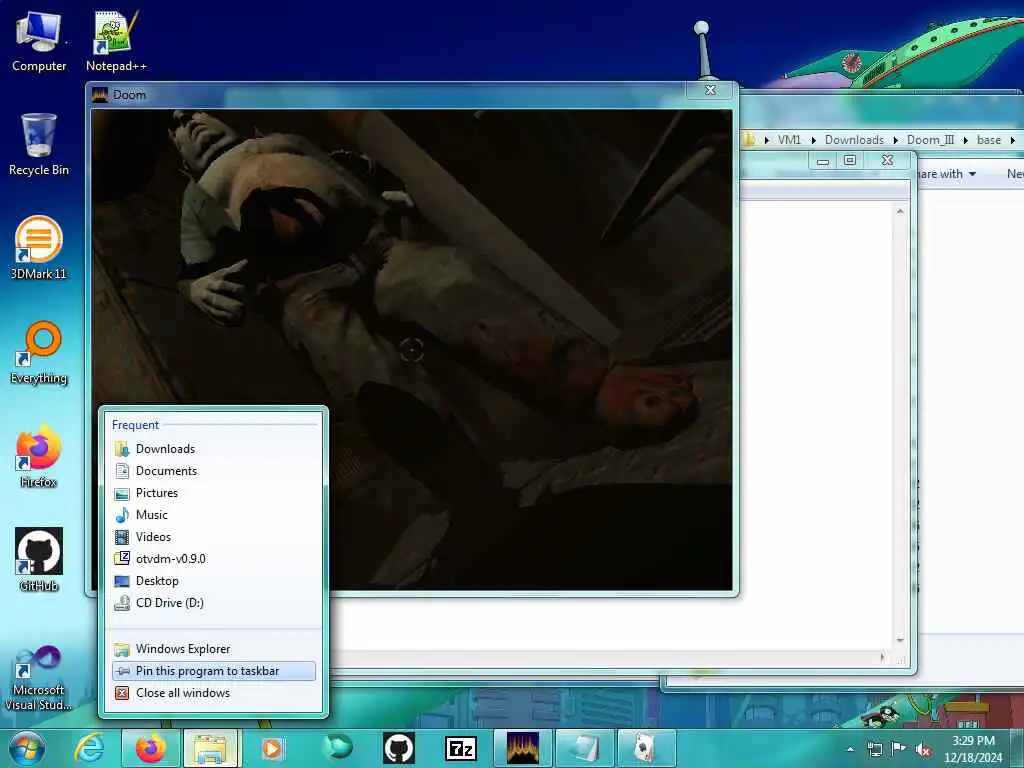Image resolution: width=1024 pixels, height=768 pixels.
Task: Select the Microsoft Visual Studio shortcut
Action: tap(39, 678)
